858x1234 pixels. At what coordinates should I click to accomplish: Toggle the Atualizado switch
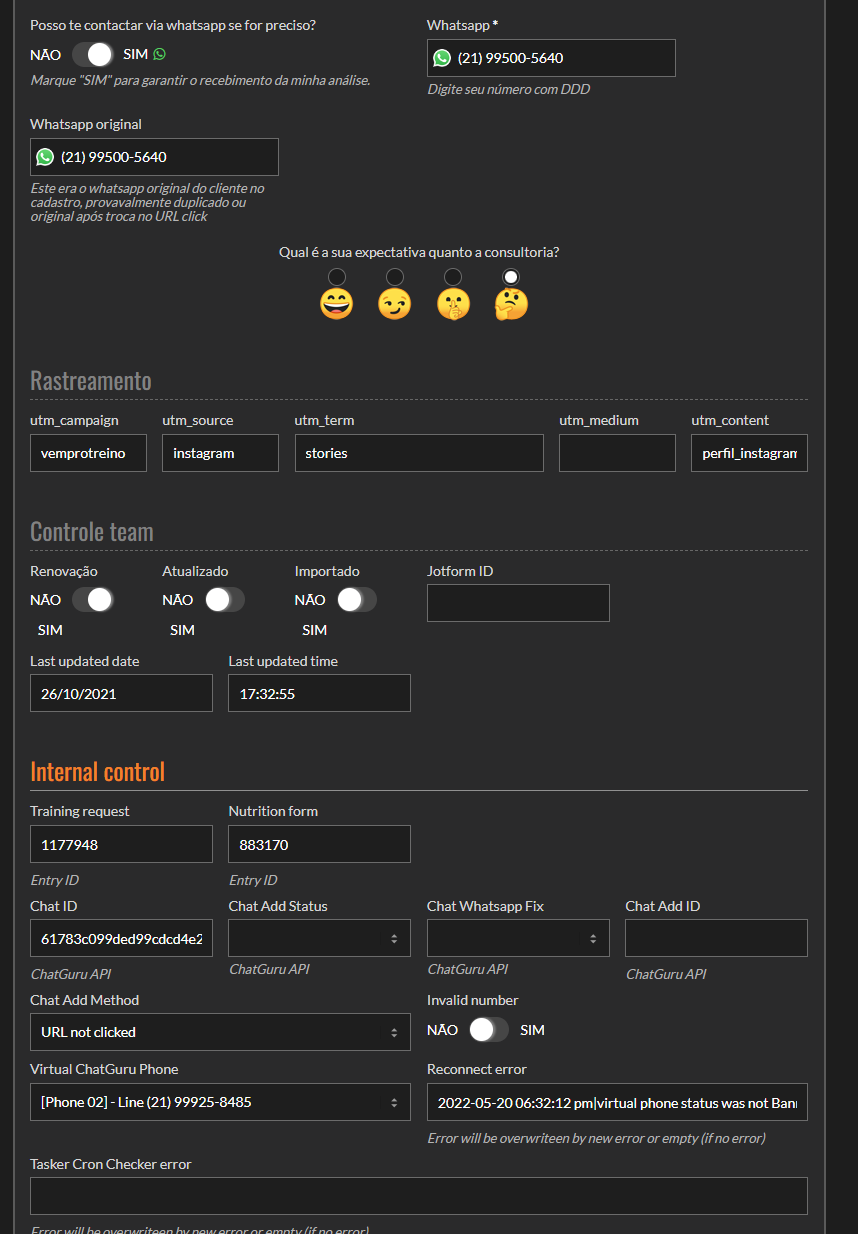click(x=224, y=600)
